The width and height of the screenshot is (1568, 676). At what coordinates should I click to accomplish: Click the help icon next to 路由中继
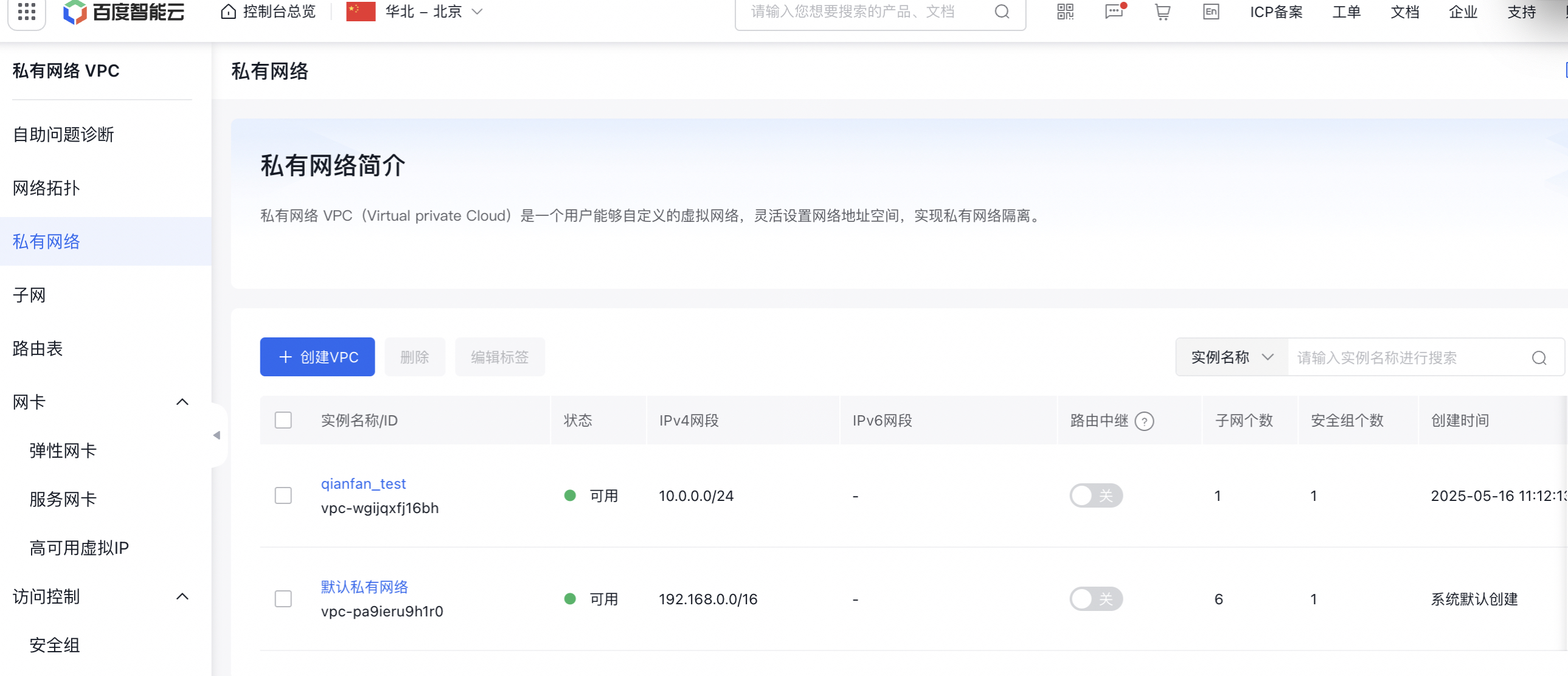(1144, 421)
